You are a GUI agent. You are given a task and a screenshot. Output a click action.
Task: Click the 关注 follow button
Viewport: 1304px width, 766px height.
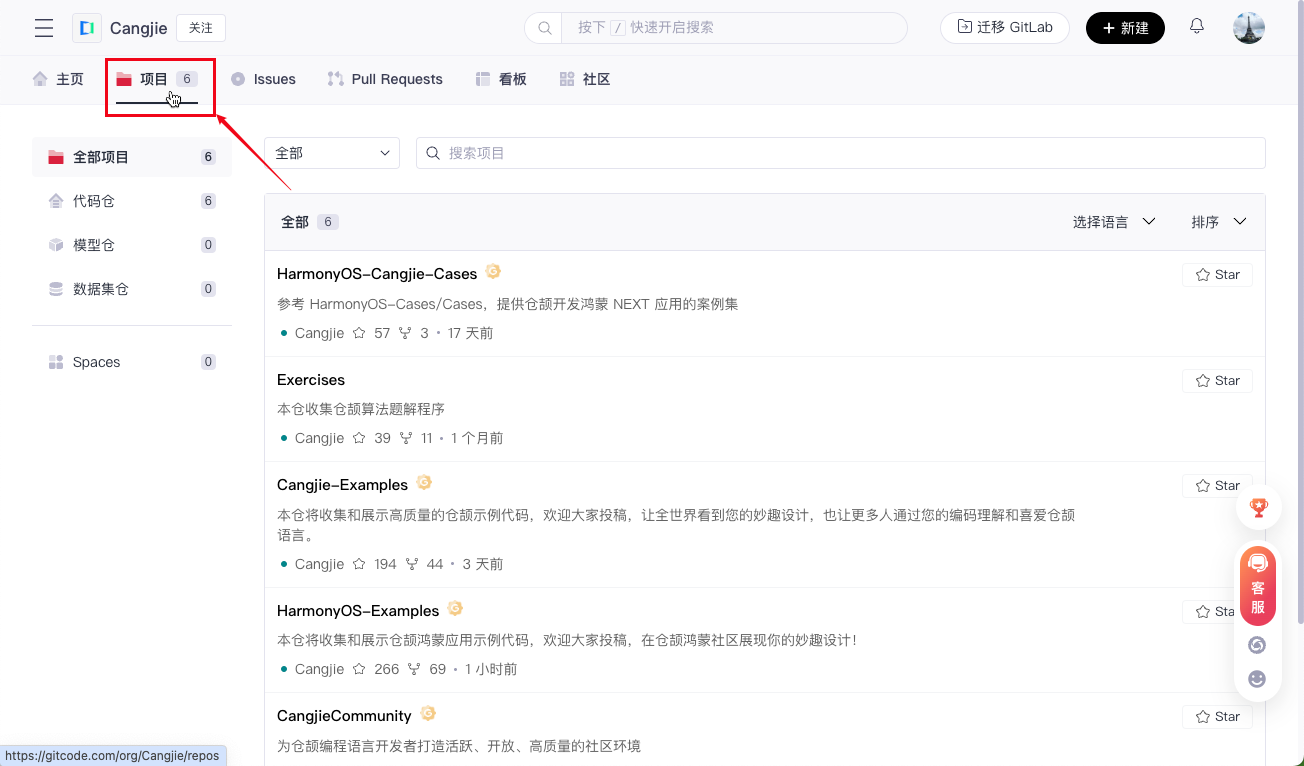[201, 28]
